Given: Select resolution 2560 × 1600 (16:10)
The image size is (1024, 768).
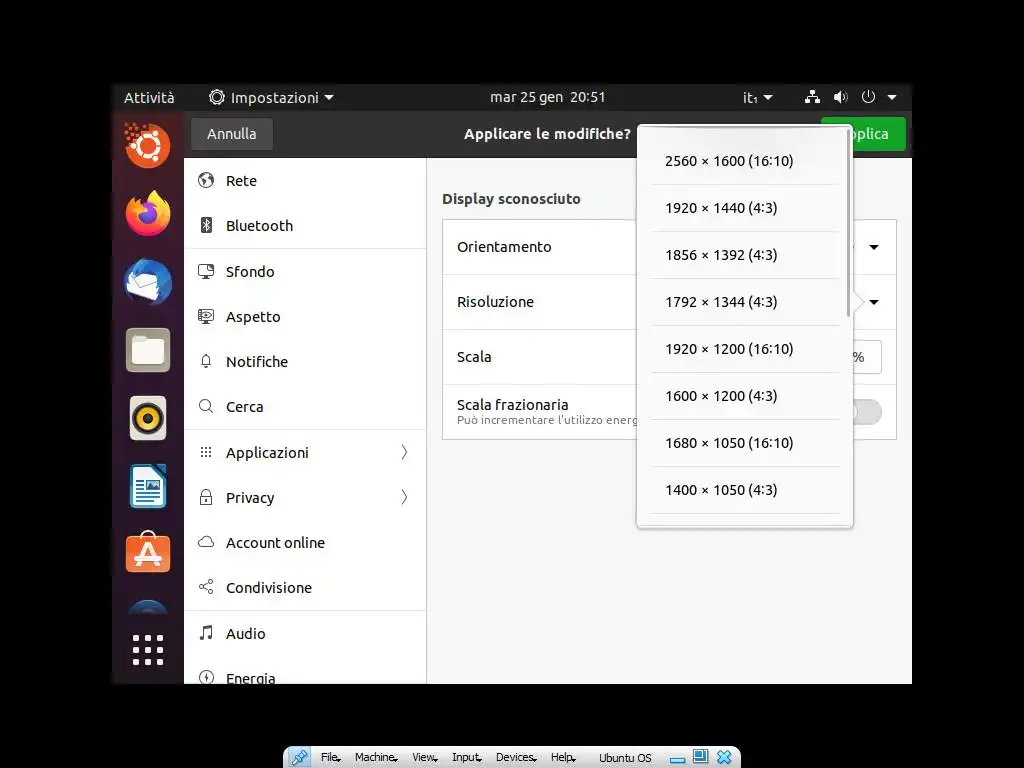Looking at the screenshot, I should (745, 161).
